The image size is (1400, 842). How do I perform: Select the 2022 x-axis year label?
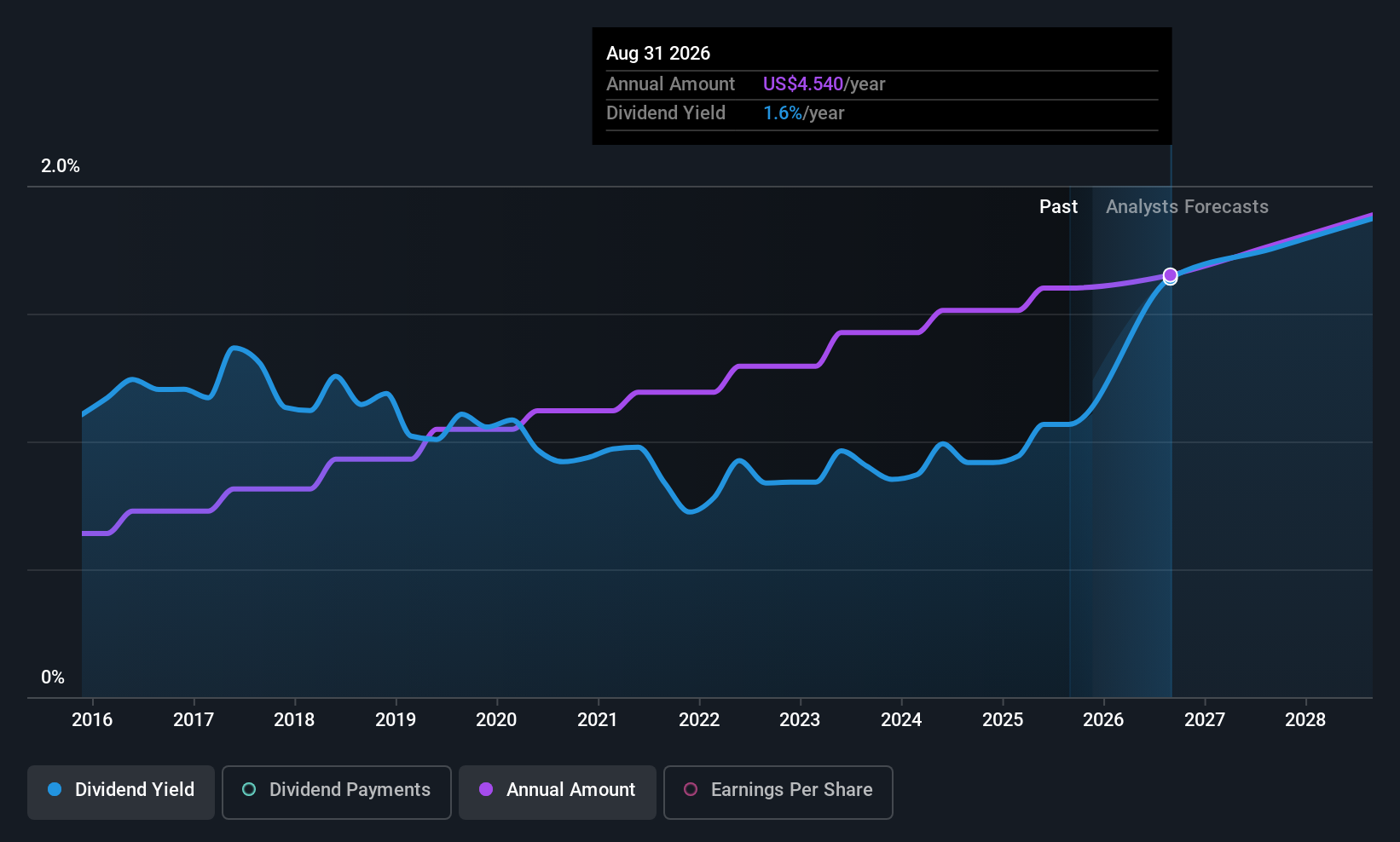pos(699,719)
